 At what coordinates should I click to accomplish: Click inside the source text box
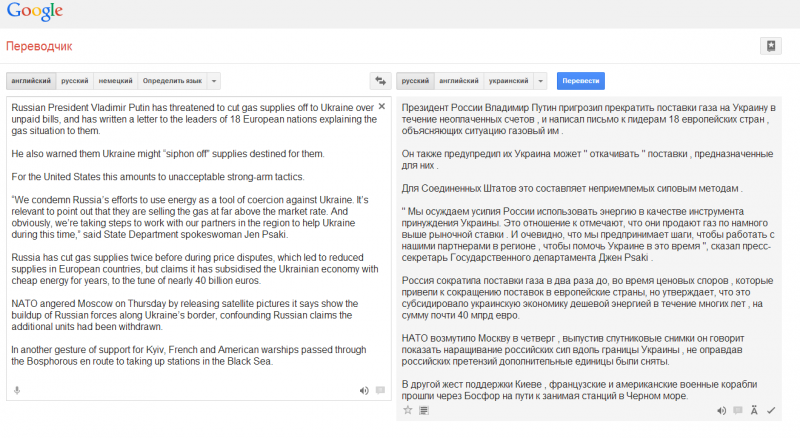(199, 248)
